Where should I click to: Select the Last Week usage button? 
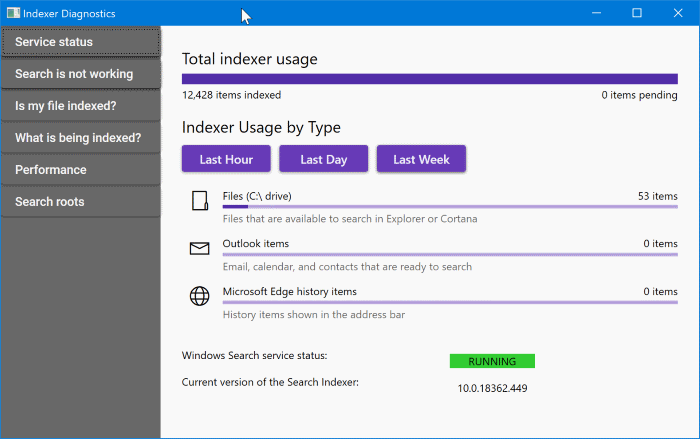coord(421,159)
